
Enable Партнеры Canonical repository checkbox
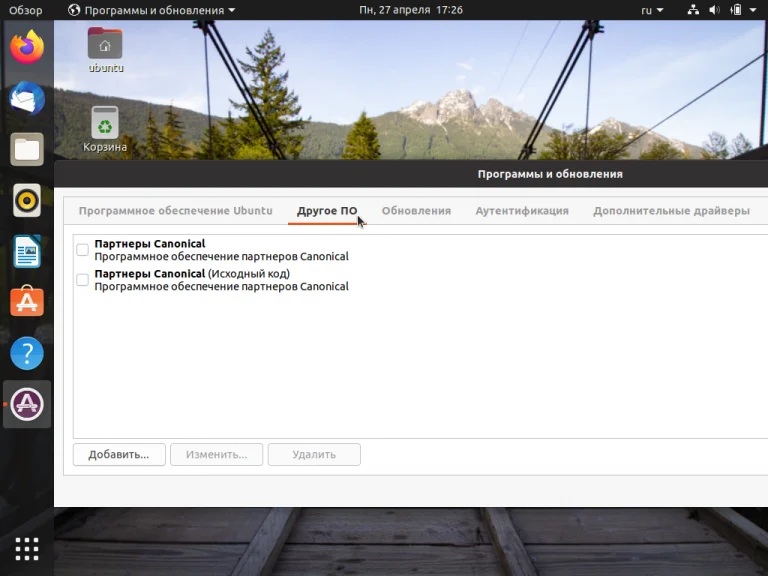(x=82, y=250)
